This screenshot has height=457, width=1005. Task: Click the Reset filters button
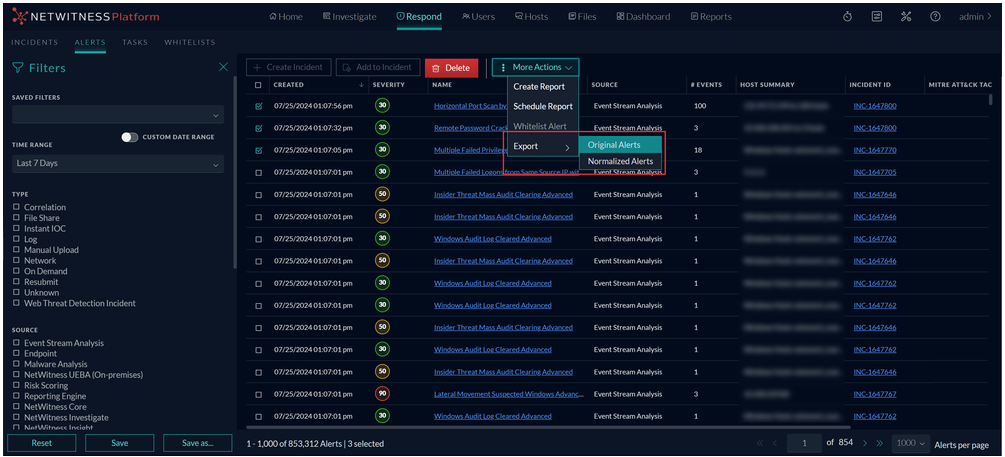pyautogui.click(x=42, y=443)
